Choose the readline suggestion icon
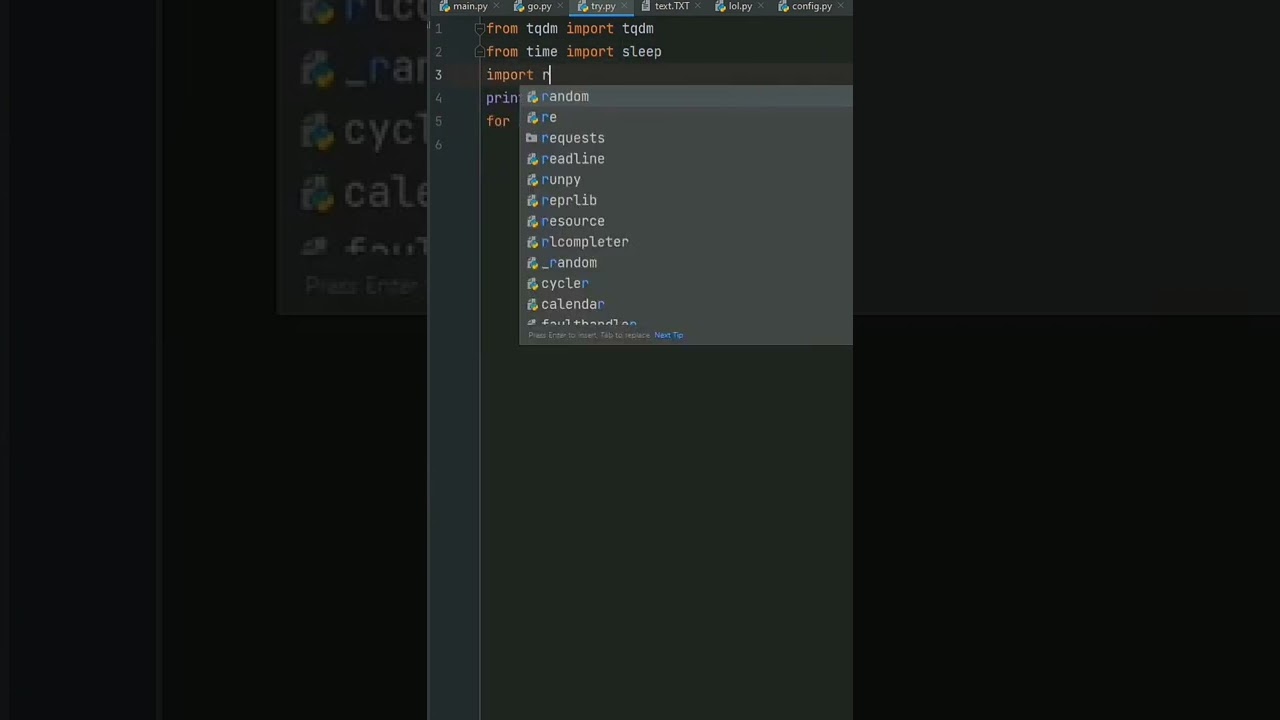 (x=532, y=159)
